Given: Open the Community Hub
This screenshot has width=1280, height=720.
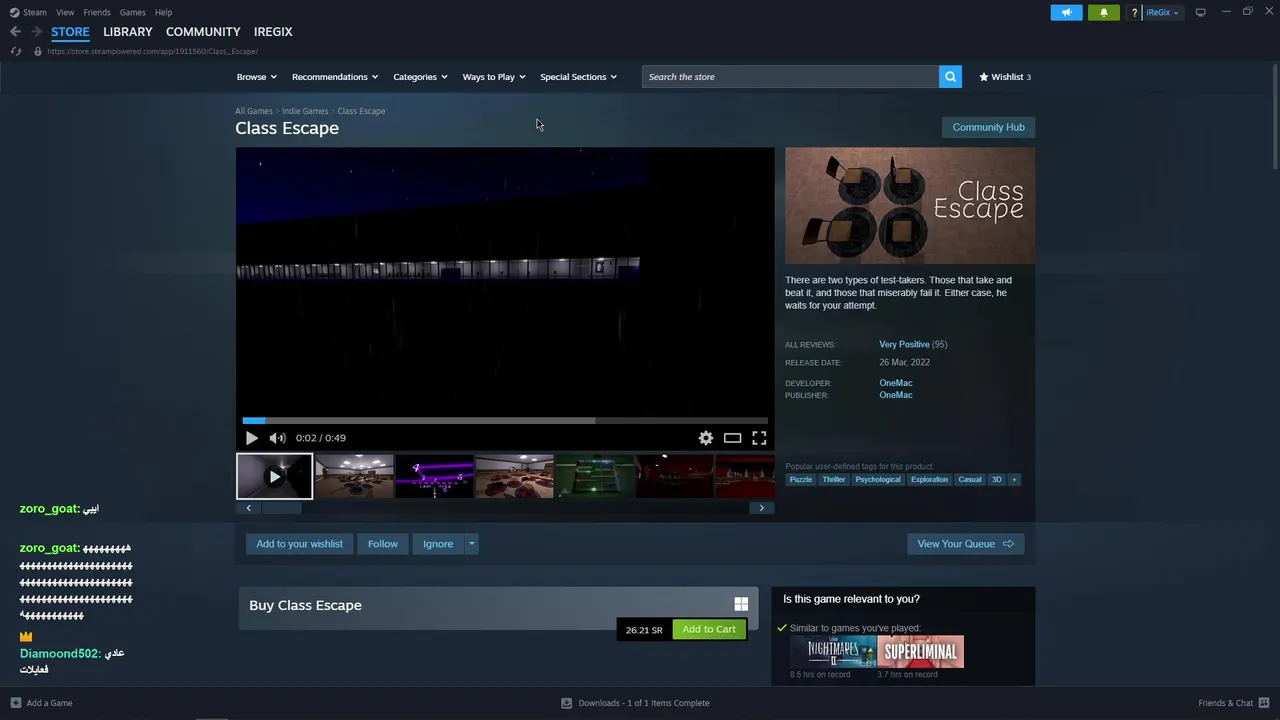Looking at the screenshot, I should click(x=988, y=127).
